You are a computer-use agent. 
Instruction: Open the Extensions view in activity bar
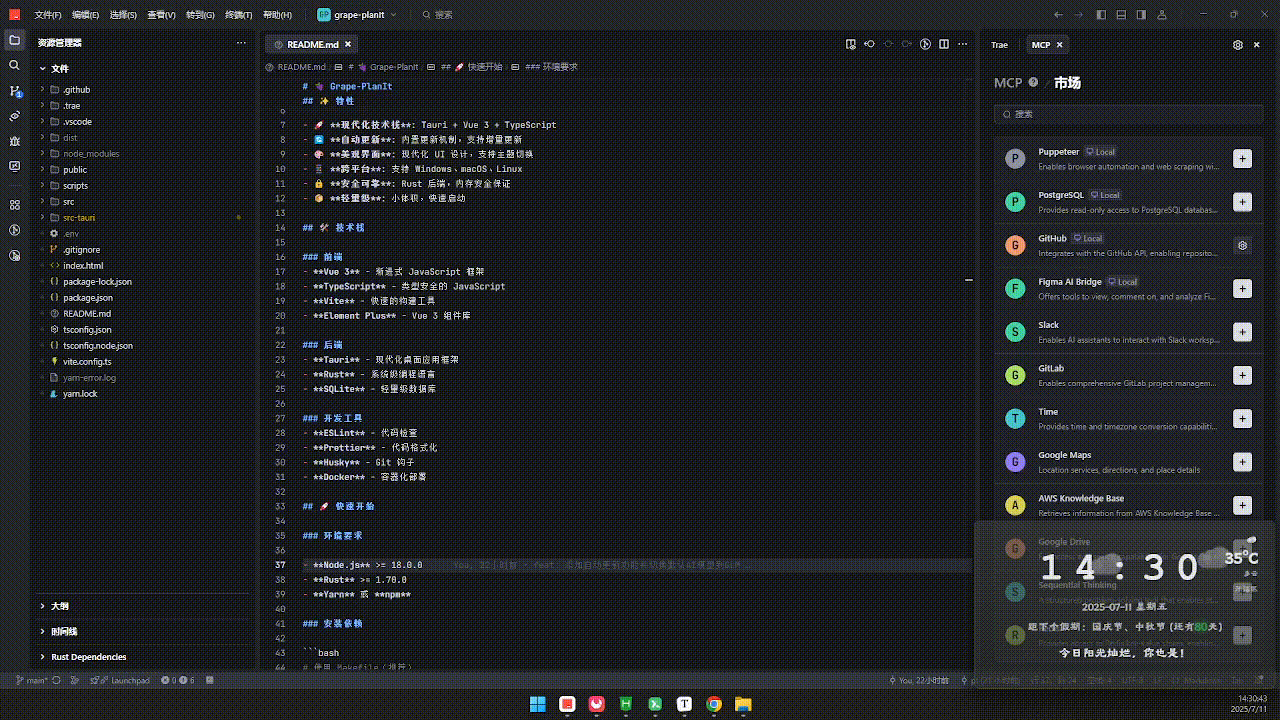[14, 205]
